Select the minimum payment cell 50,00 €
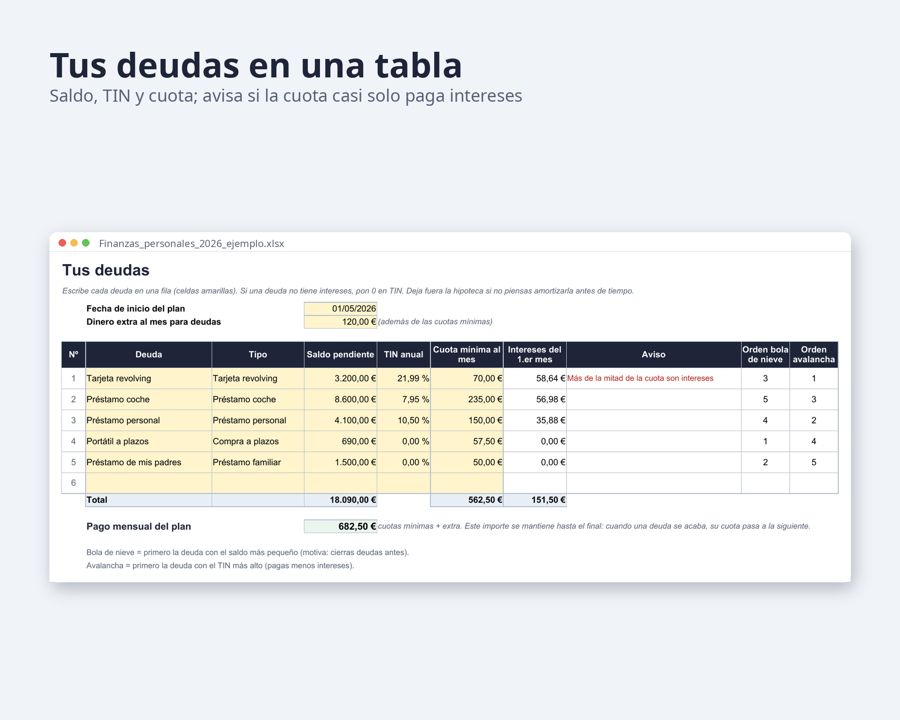900x720 pixels. click(x=467, y=462)
